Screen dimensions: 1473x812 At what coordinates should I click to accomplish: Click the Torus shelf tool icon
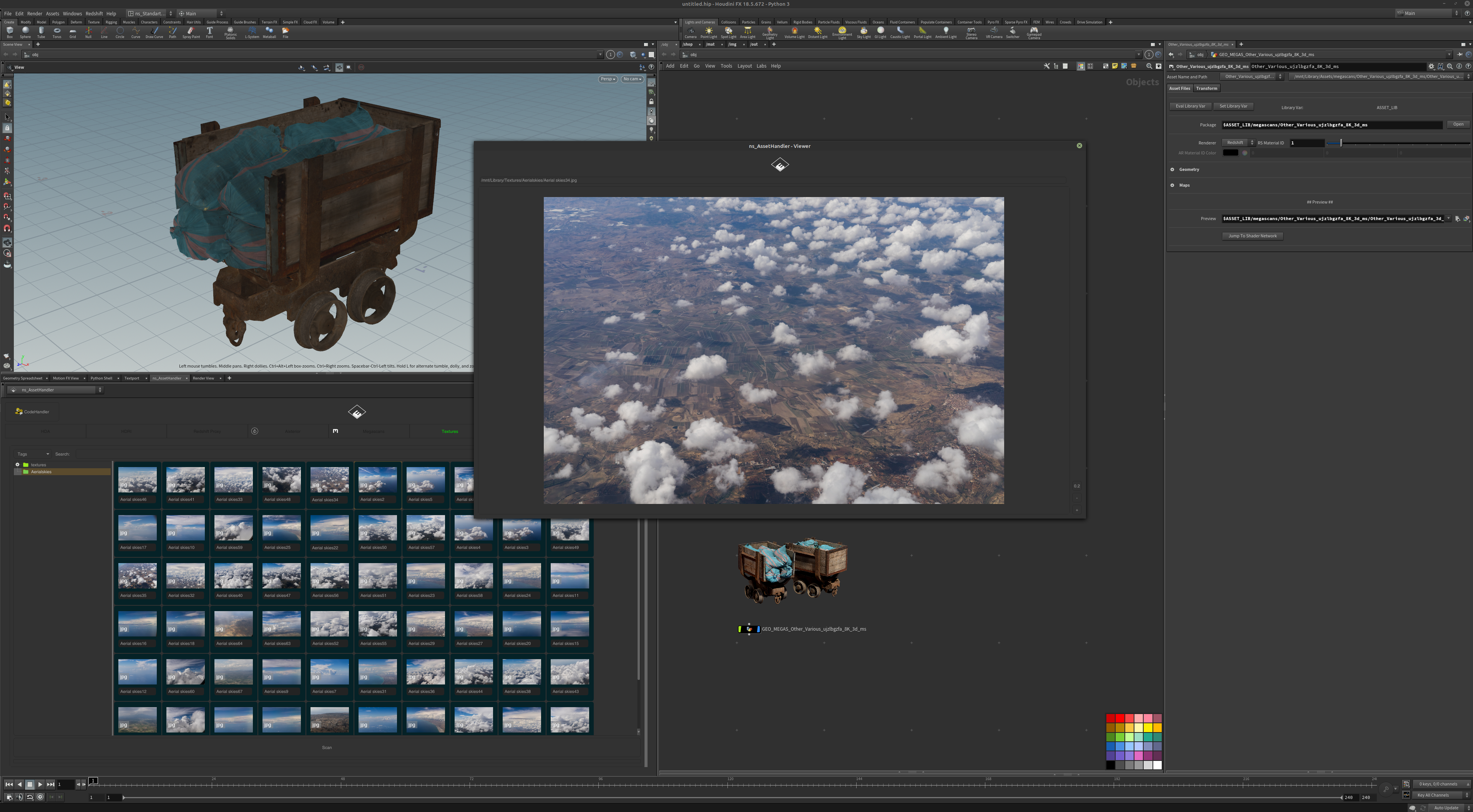(x=56, y=31)
